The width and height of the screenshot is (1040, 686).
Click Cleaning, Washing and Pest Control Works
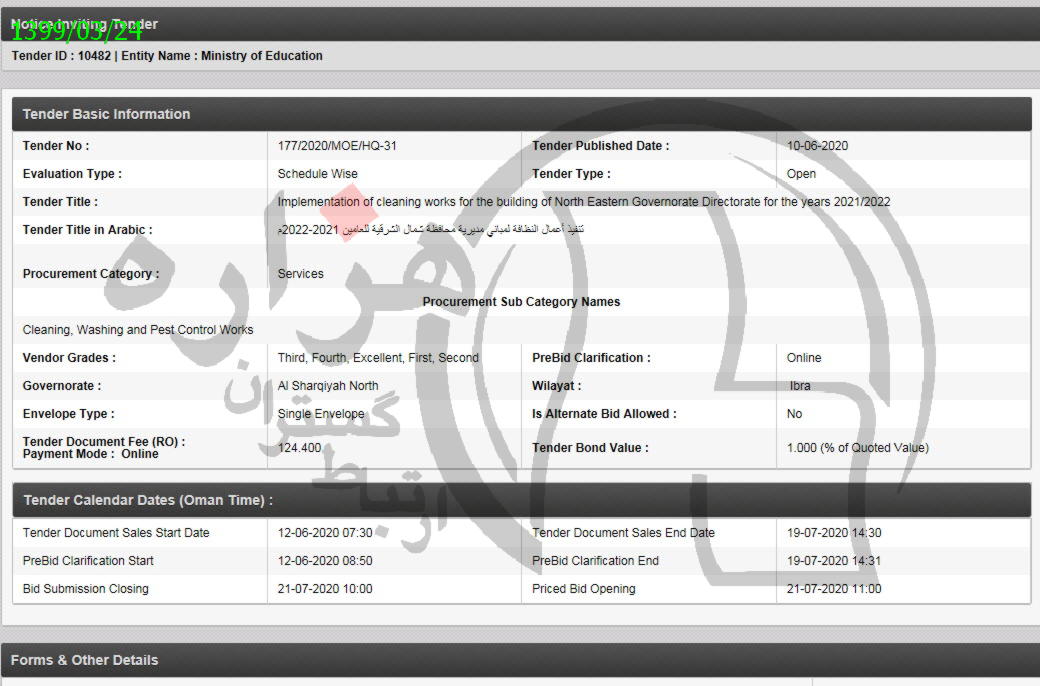click(138, 330)
